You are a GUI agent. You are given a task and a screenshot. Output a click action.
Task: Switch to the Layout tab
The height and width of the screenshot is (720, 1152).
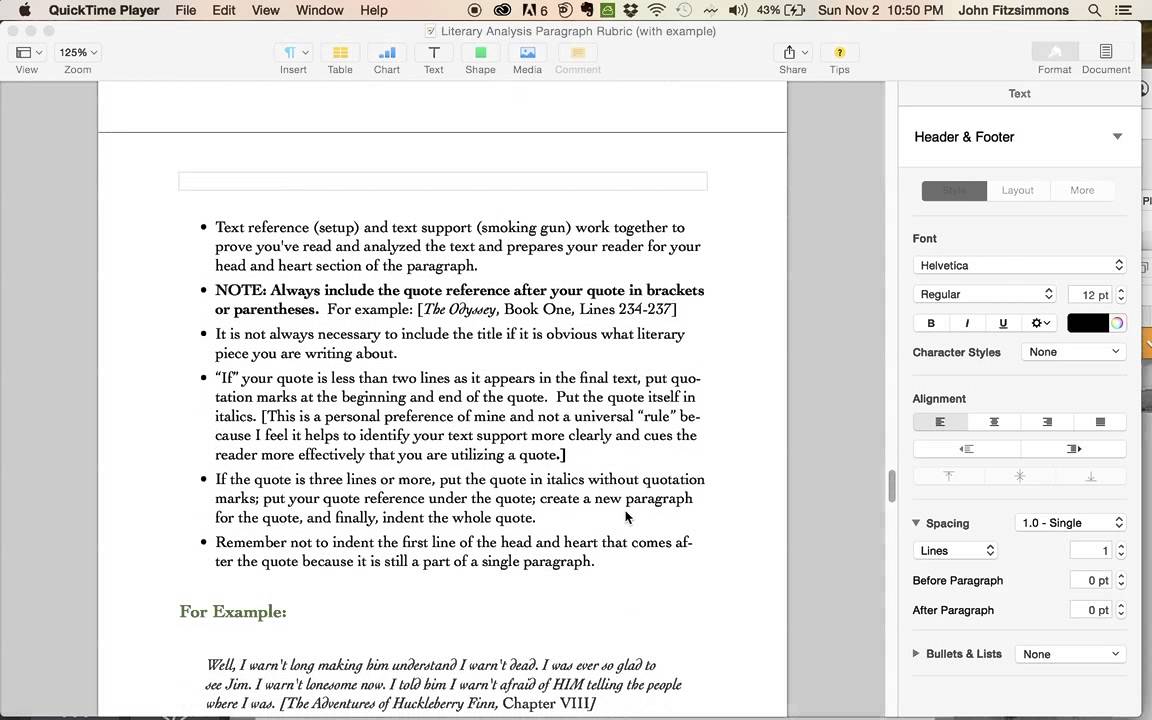click(1018, 190)
